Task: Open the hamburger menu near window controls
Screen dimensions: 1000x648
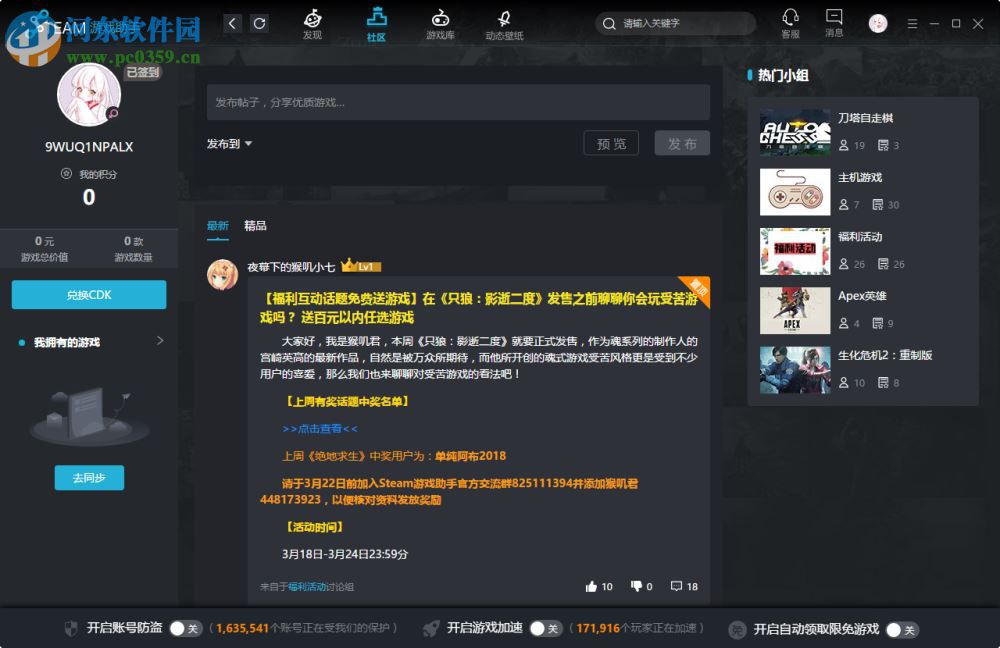Action: [912, 22]
